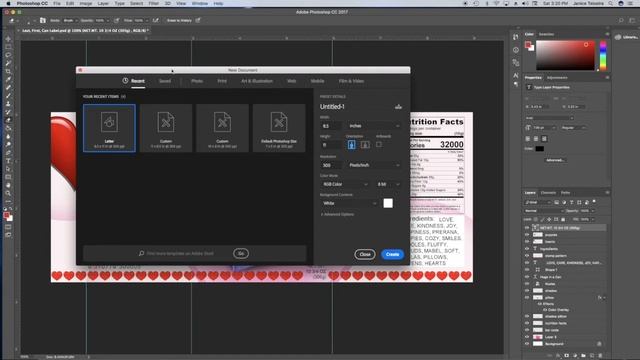Select the Brush tool in toolbar
This screenshot has width=640, height=360.
tap(8, 96)
